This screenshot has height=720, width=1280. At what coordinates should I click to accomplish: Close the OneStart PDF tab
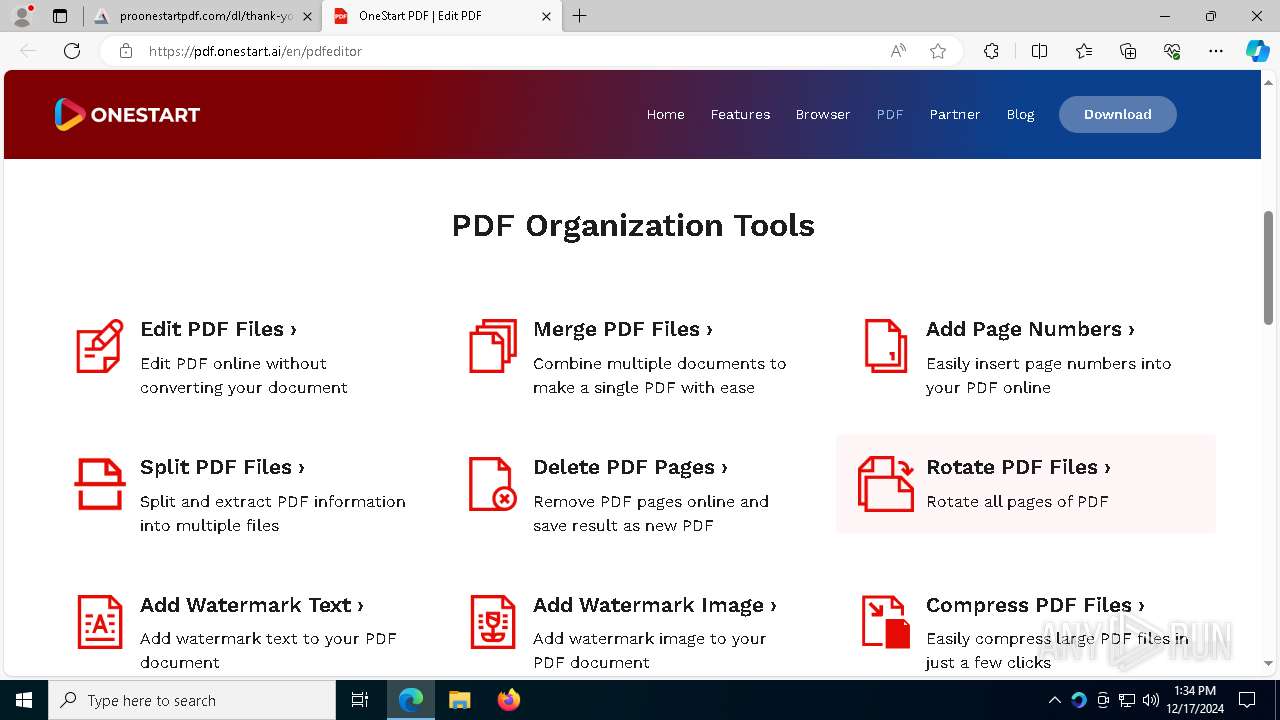click(546, 16)
